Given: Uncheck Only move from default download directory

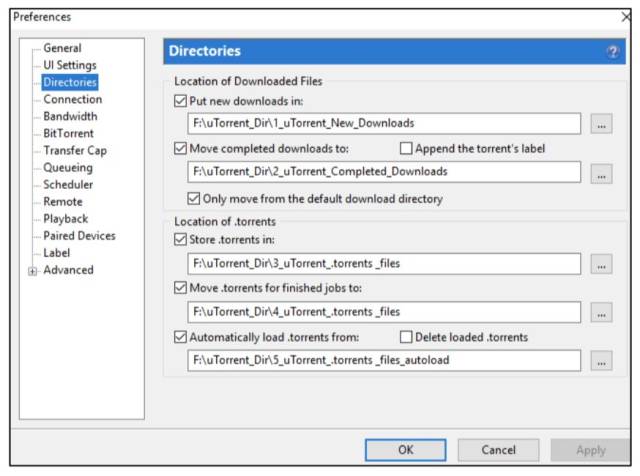Looking at the screenshot, I should coord(193,199).
